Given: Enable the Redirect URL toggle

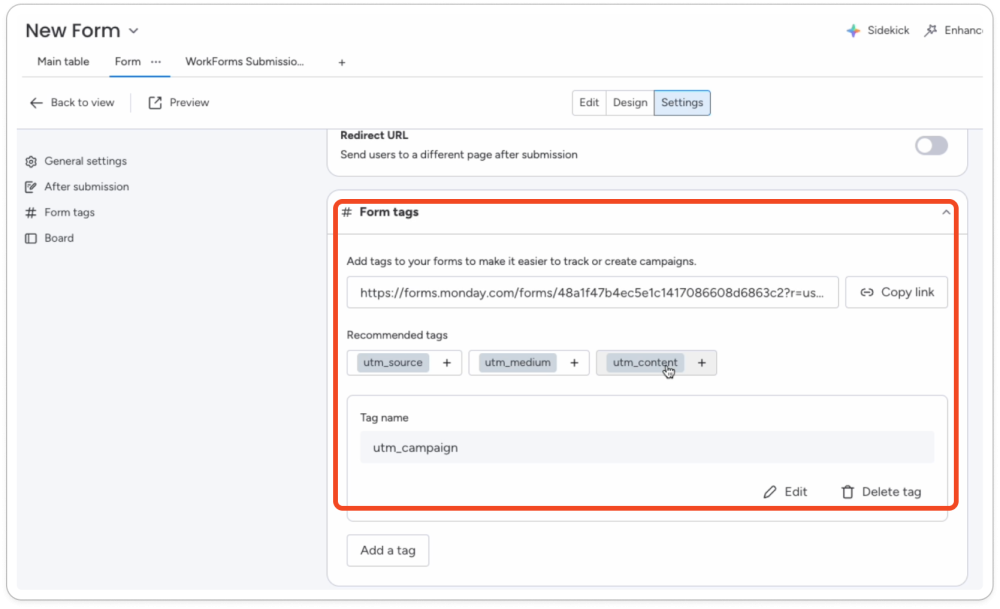Looking at the screenshot, I should [931, 146].
